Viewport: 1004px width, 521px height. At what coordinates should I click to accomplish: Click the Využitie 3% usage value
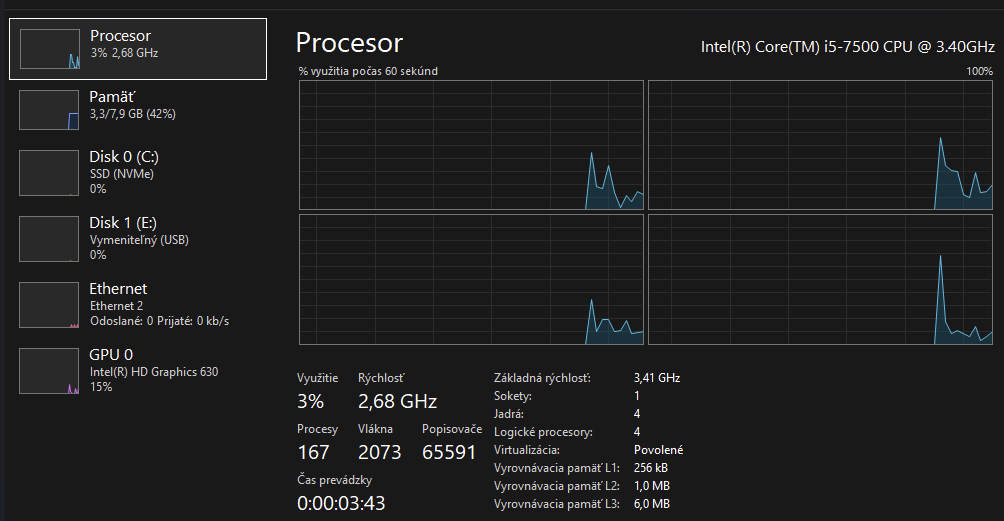(310, 402)
